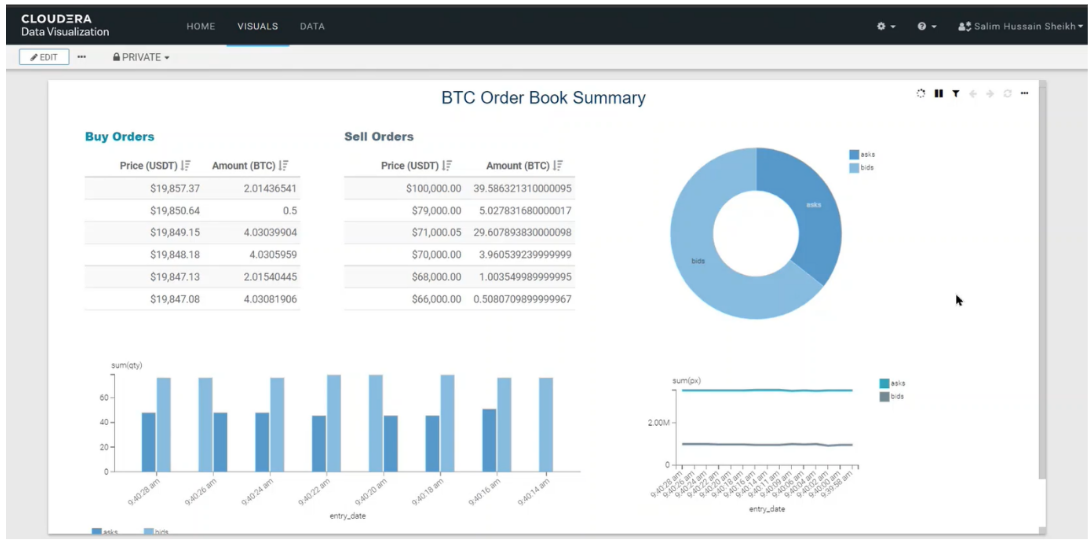Viewport: 1088px width, 546px height.
Task: Open the HOME tab
Action: click(201, 26)
